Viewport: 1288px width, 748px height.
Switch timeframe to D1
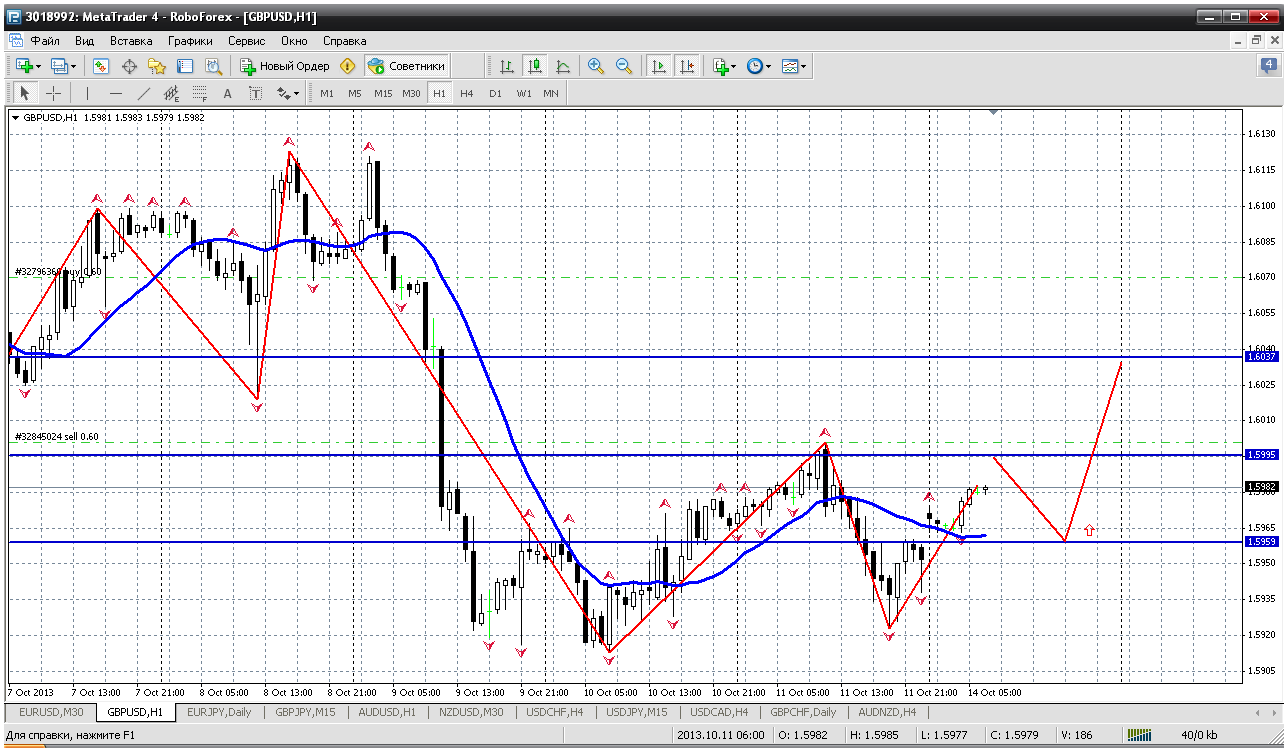(495, 93)
